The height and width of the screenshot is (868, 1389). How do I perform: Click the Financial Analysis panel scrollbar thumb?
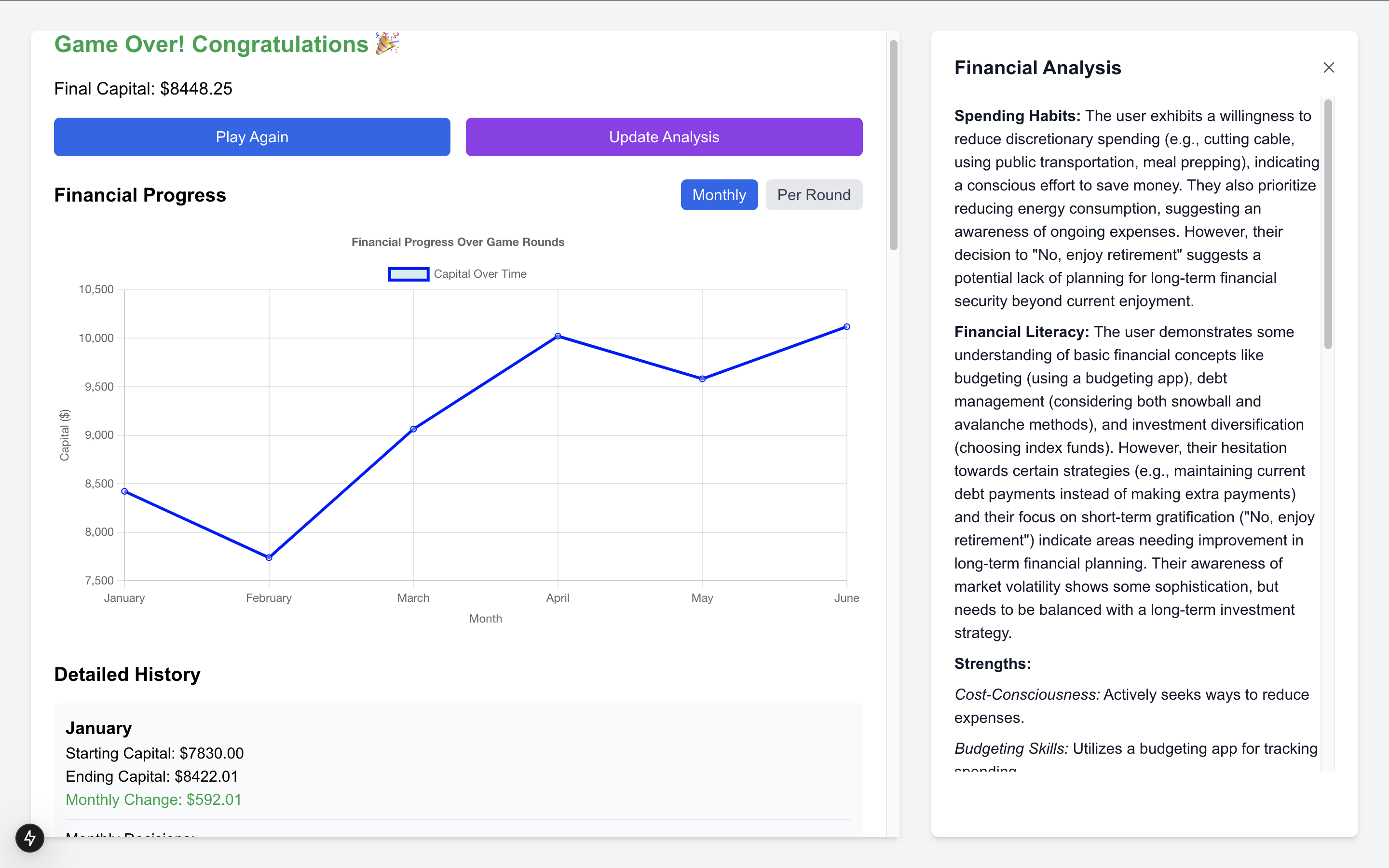[1328, 224]
